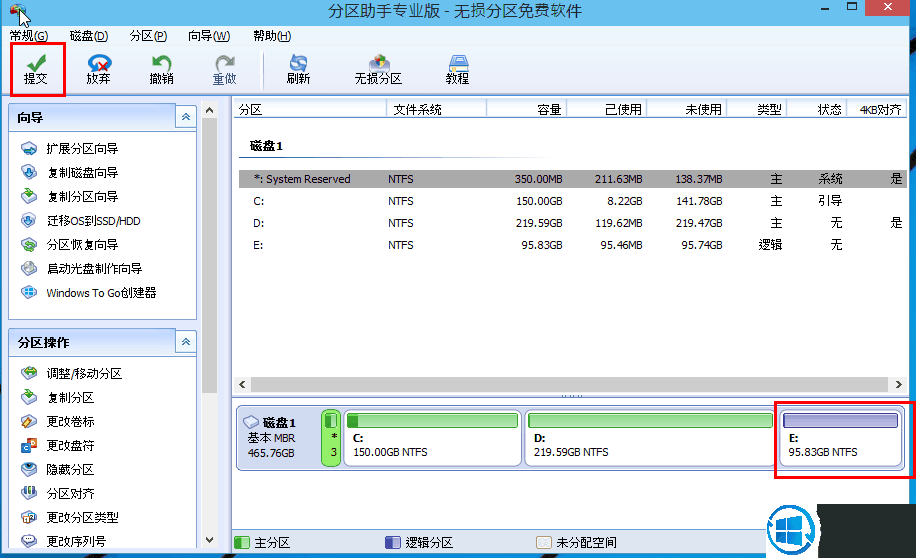This screenshot has height=558, width=916.
Task: Open Windows To Go创建器
Action: coord(88,292)
